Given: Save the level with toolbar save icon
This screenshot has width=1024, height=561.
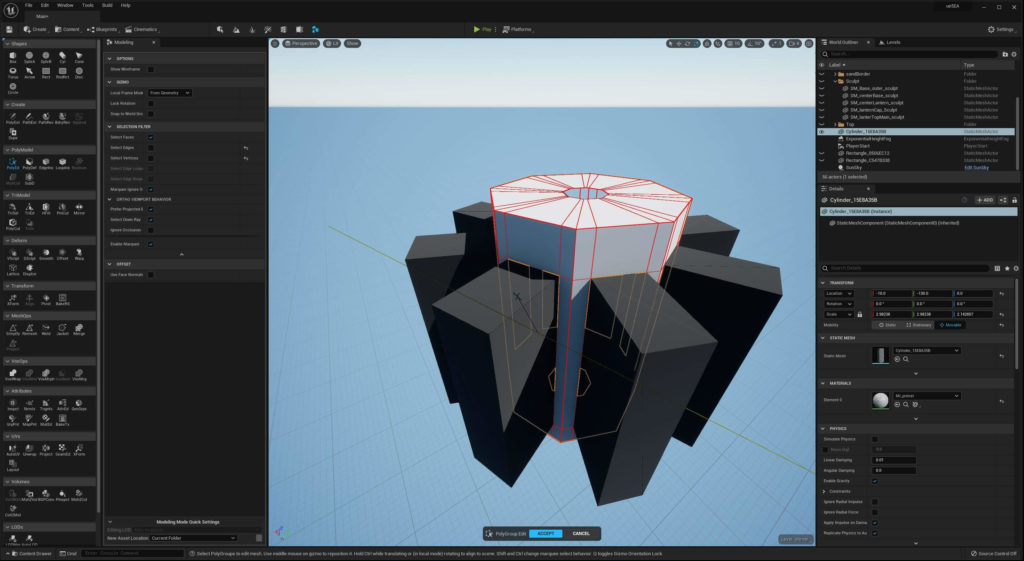Looking at the screenshot, I should (9, 29).
